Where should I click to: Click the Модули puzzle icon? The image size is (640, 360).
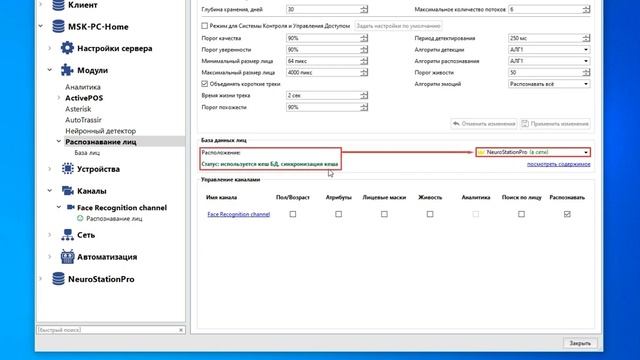pos(67,70)
